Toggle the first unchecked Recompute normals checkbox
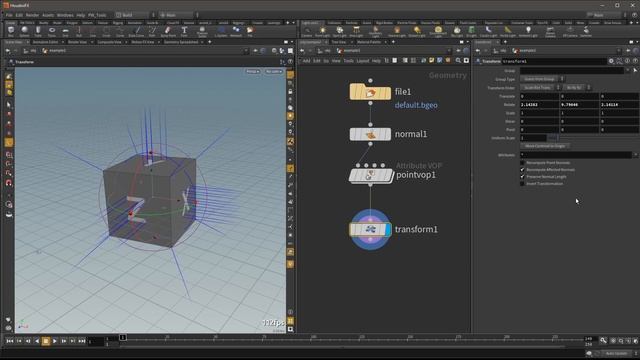640x360 pixels. click(x=522, y=162)
